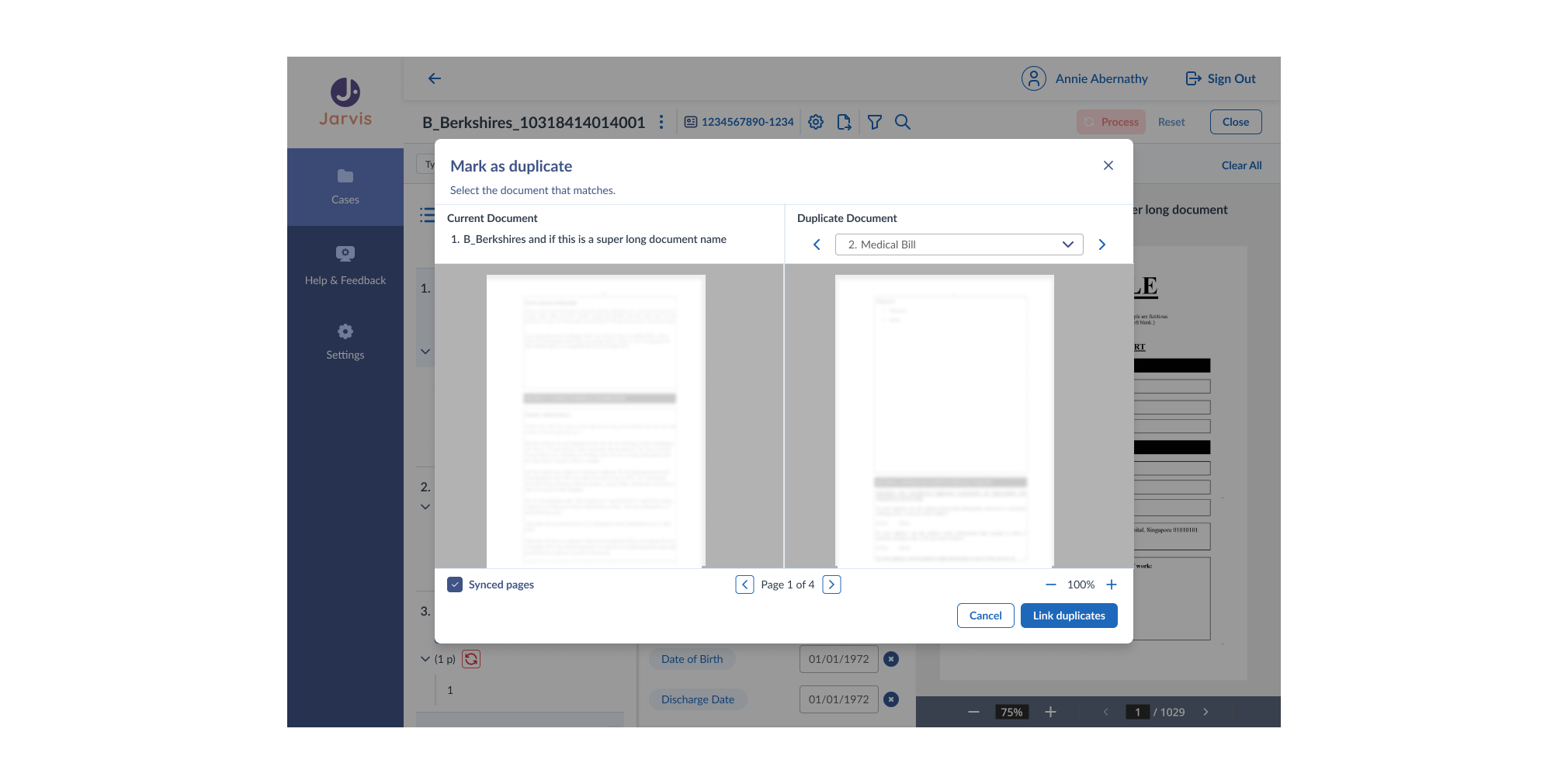Screen dimensions: 1568x784
Task: Click the back arrow in the header
Action: click(x=435, y=78)
